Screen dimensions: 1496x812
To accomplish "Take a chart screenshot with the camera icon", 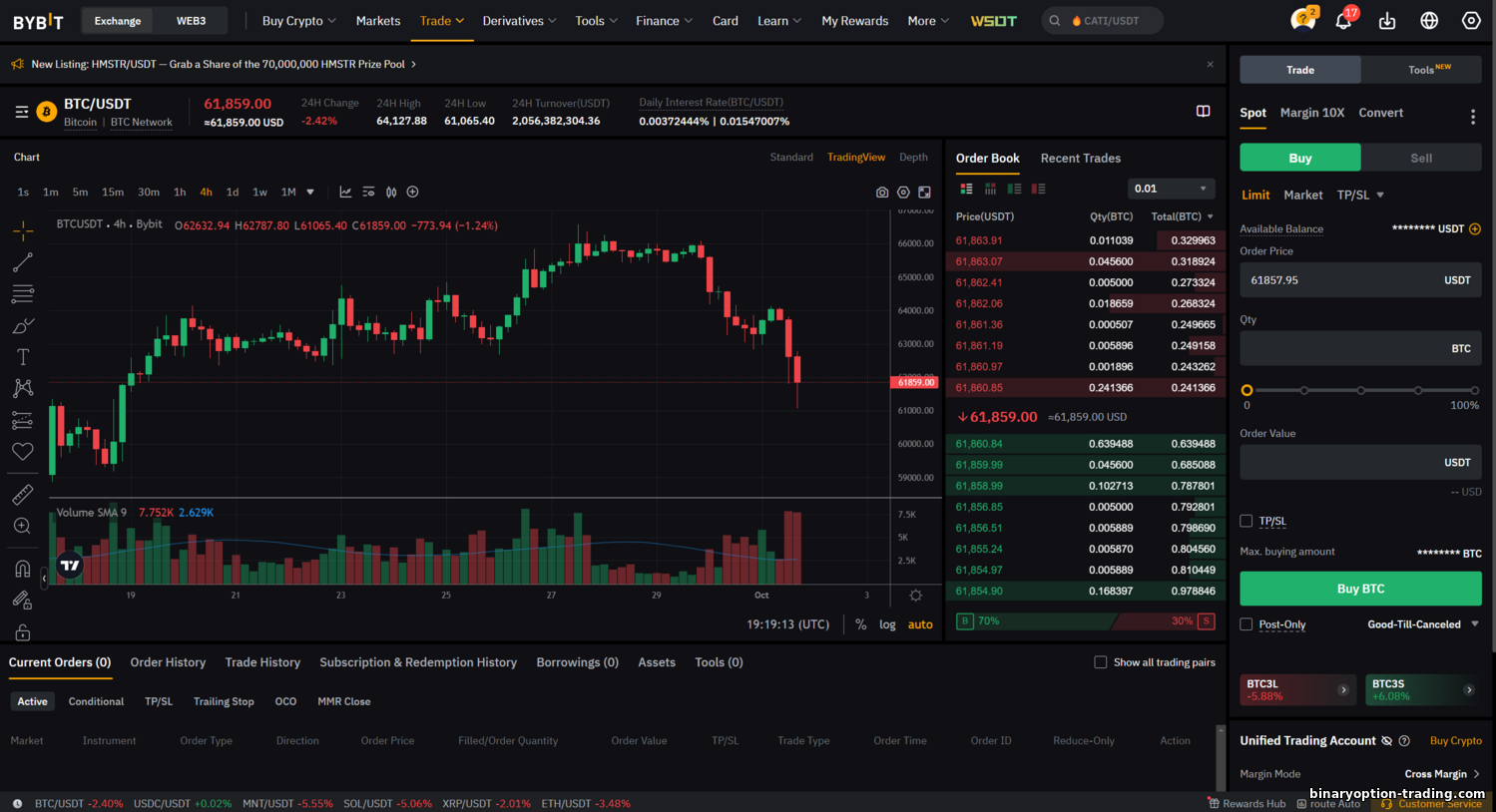I will click(x=882, y=193).
